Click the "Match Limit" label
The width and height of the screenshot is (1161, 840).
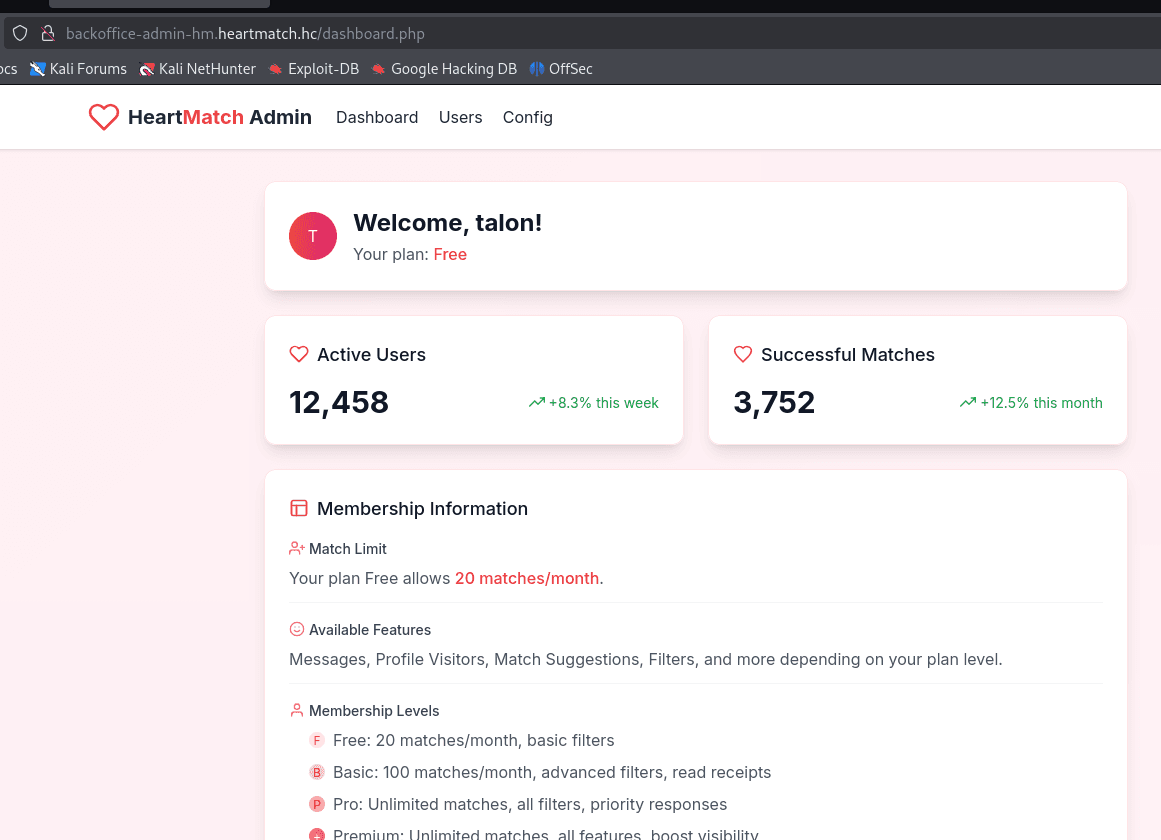pos(347,549)
